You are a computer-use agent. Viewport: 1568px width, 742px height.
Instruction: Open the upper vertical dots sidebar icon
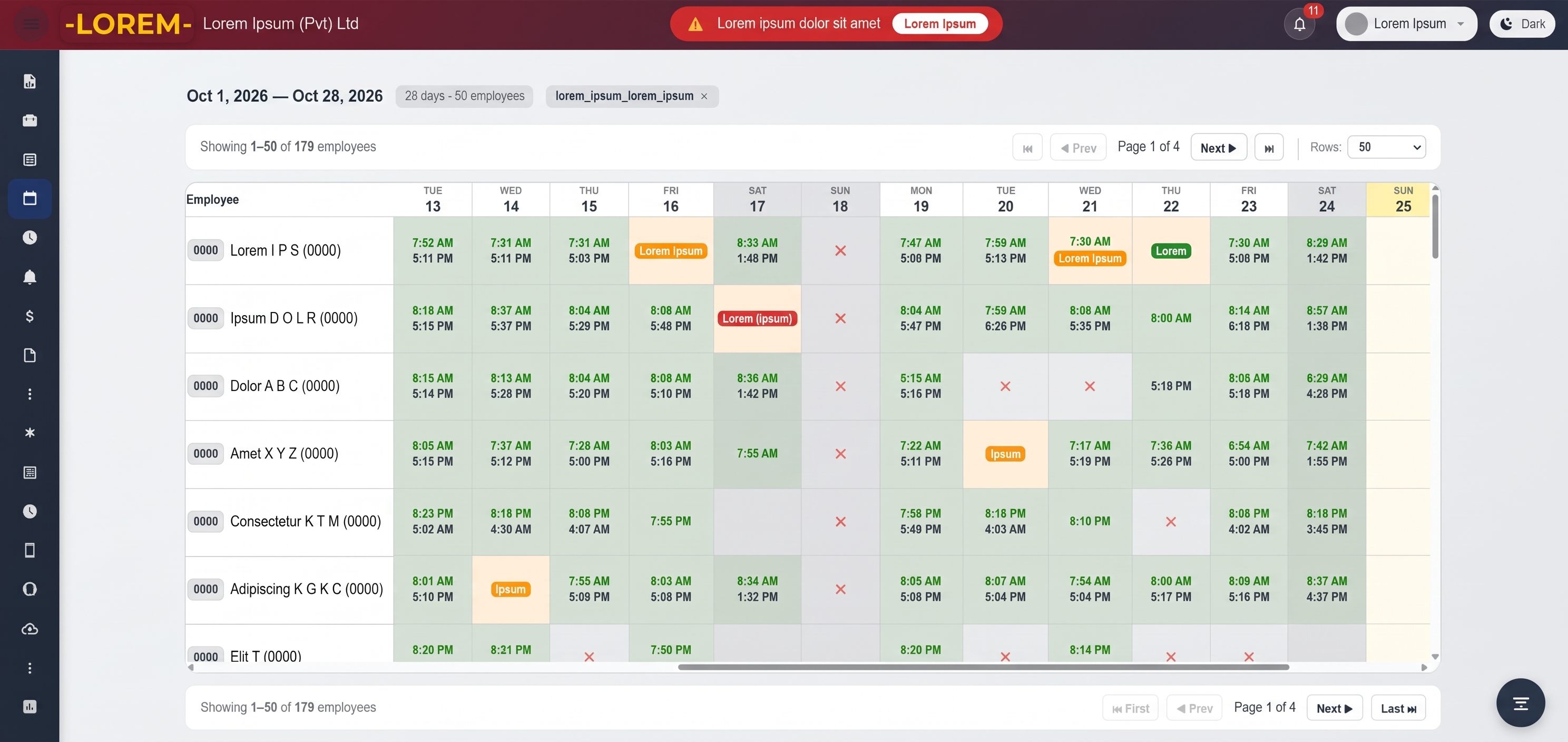tap(29, 394)
